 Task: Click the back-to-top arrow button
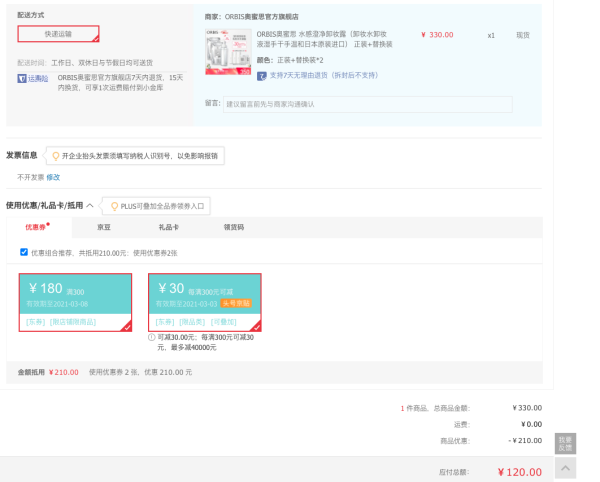[565, 468]
